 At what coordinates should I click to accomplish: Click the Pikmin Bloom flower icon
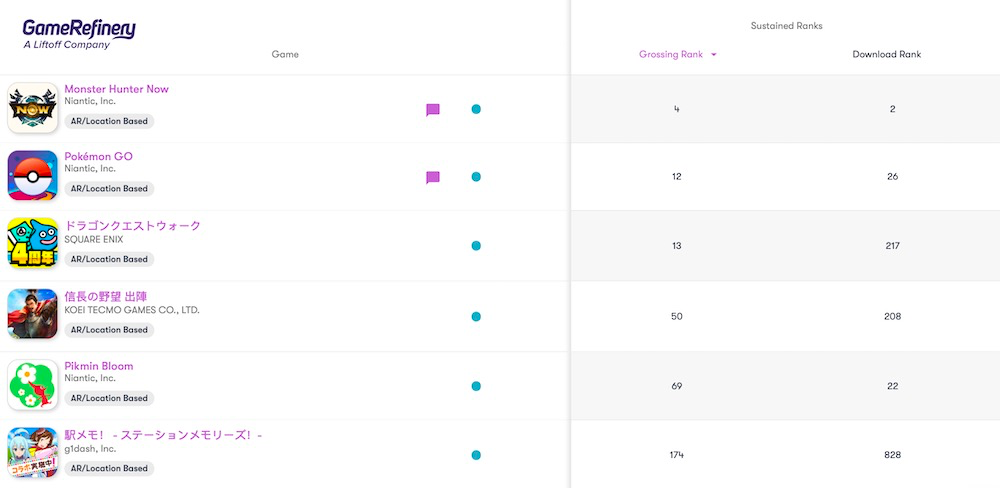[32, 385]
